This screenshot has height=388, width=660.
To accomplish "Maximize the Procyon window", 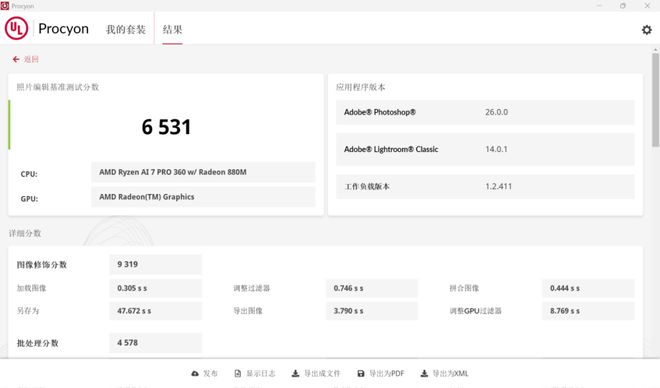I will pos(623,5).
